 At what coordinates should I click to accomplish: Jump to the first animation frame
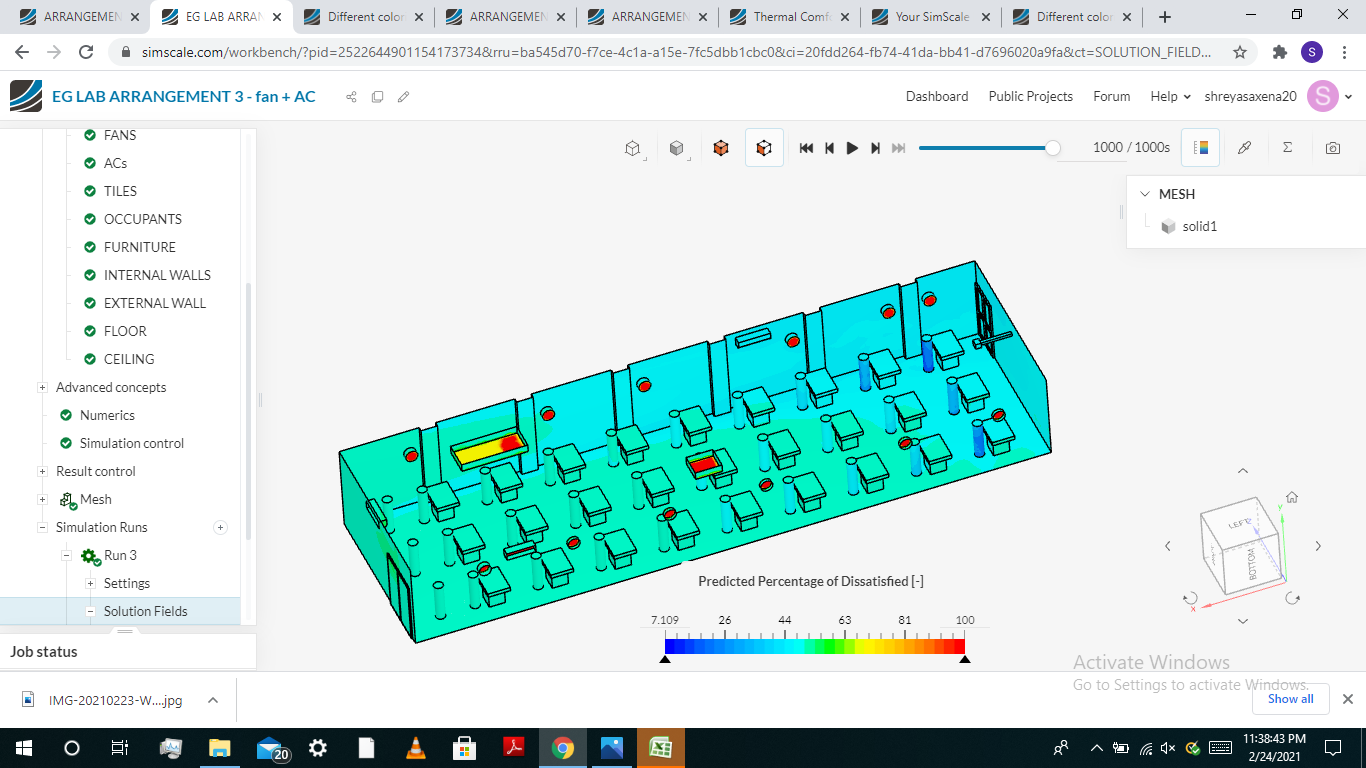pos(806,148)
